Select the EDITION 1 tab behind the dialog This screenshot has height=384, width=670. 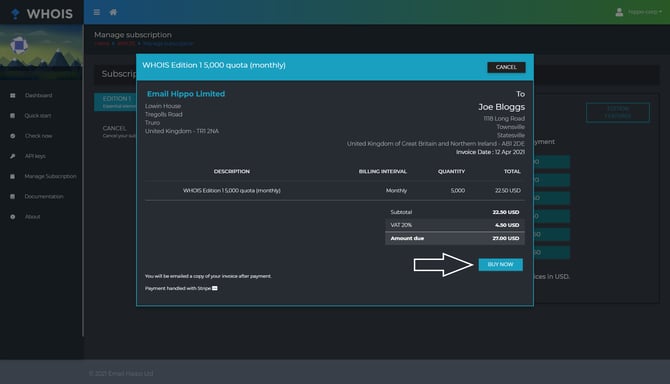tap(115, 102)
